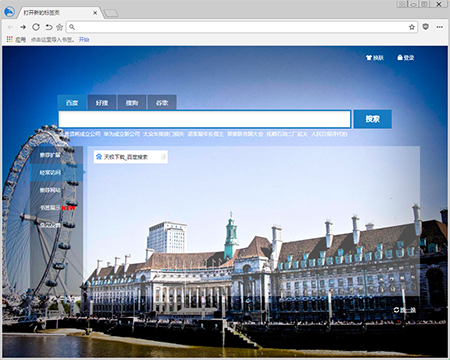Click the 登录 login link with lock icon
This screenshot has width=450, height=360.
[406, 58]
